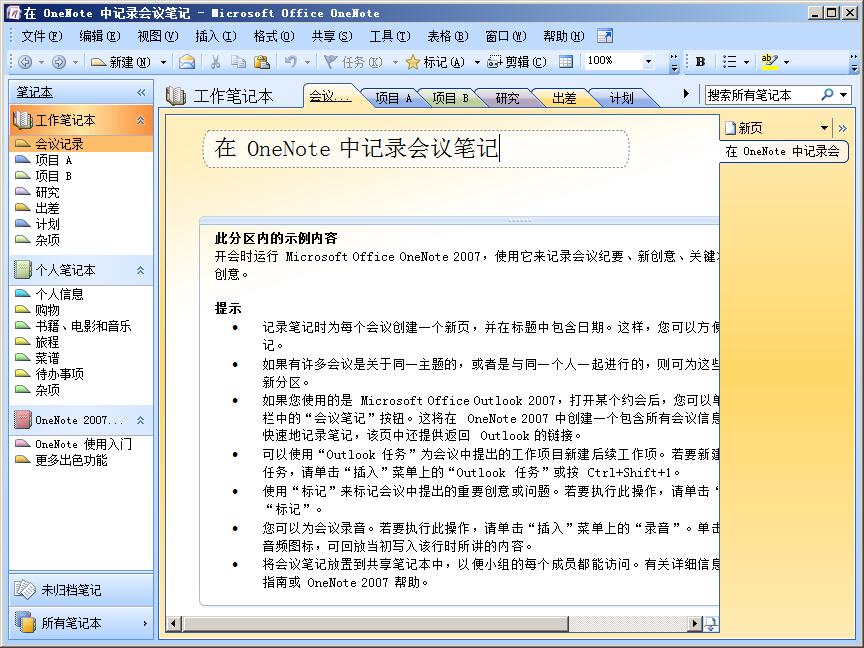The height and width of the screenshot is (648, 864).
Task: Click the 所有笔记本 notebooks icon
Action: tap(25, 623)
